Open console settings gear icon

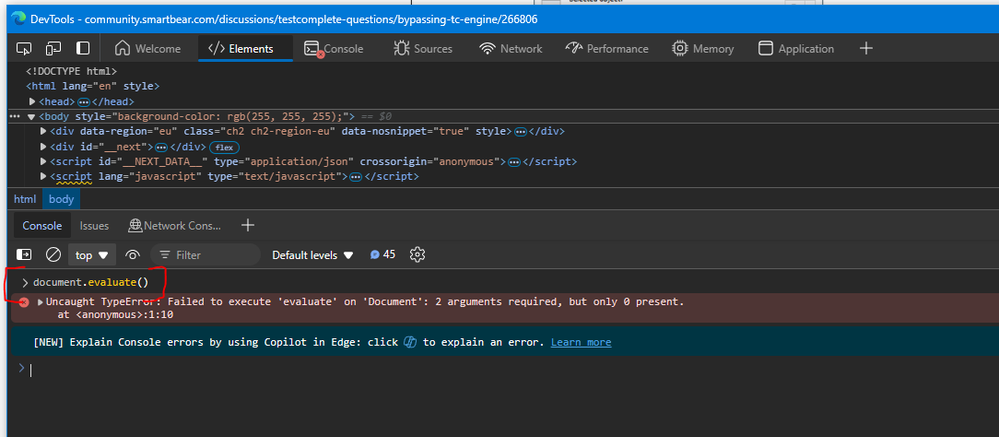click(418, 255)
